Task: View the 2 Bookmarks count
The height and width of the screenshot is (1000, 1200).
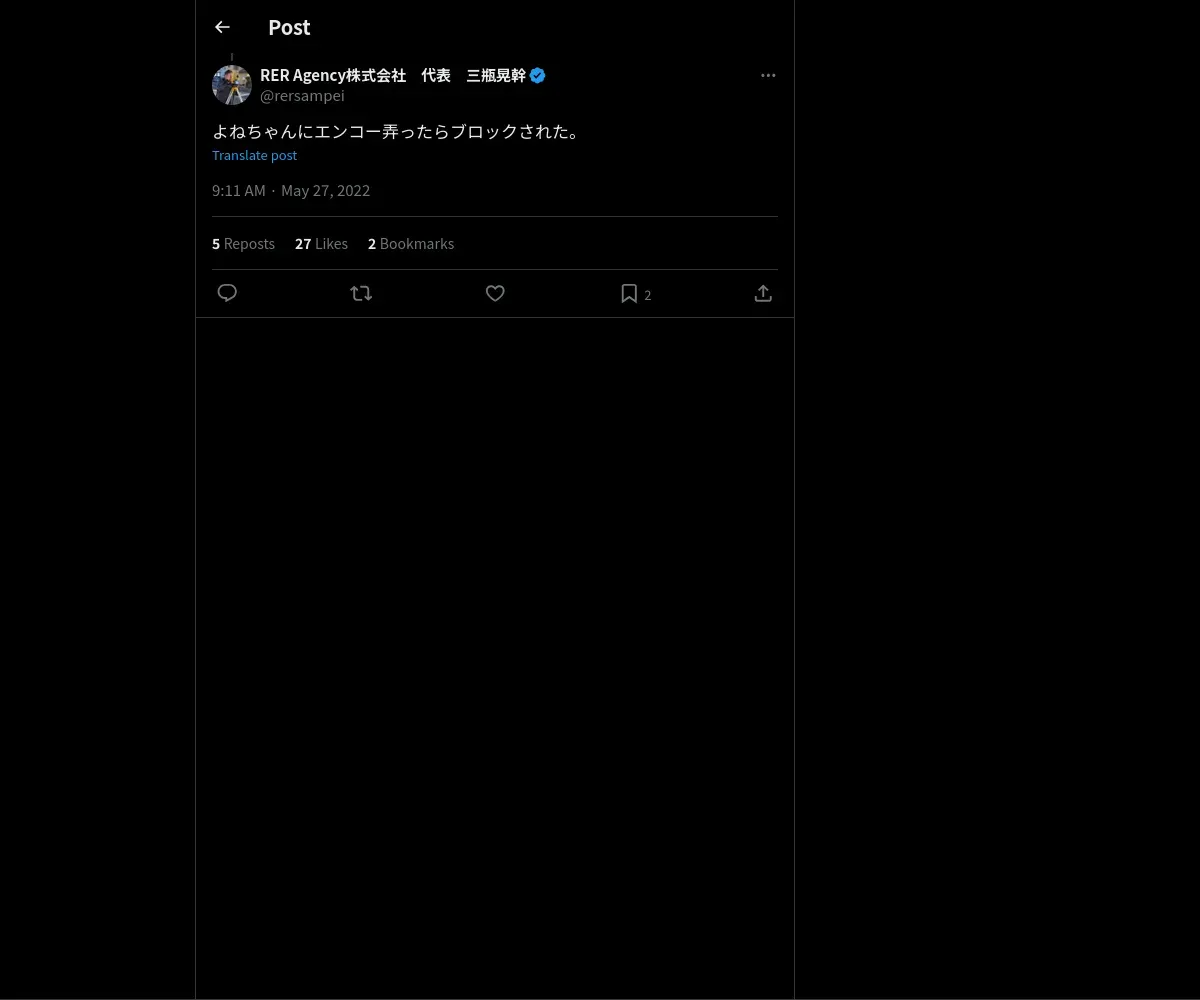Action: click(x=411, y=243)
